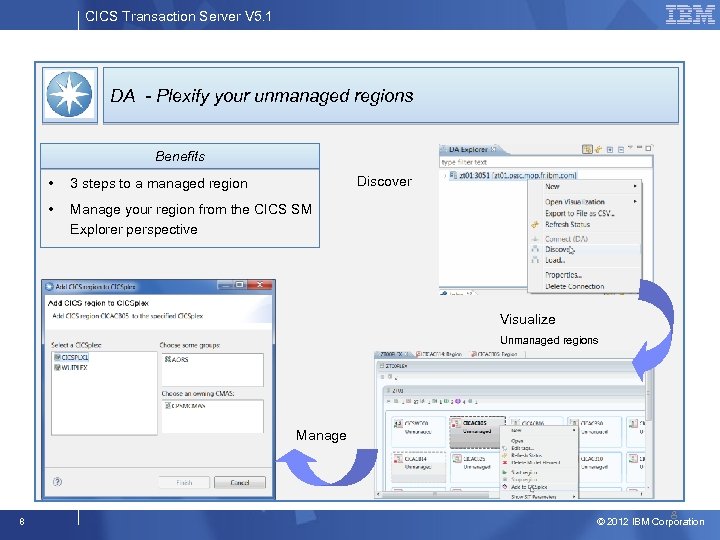Choose Delete Connection menu entry
The height and width of the screenshot is (540, 720).
[x=585, y=286]
